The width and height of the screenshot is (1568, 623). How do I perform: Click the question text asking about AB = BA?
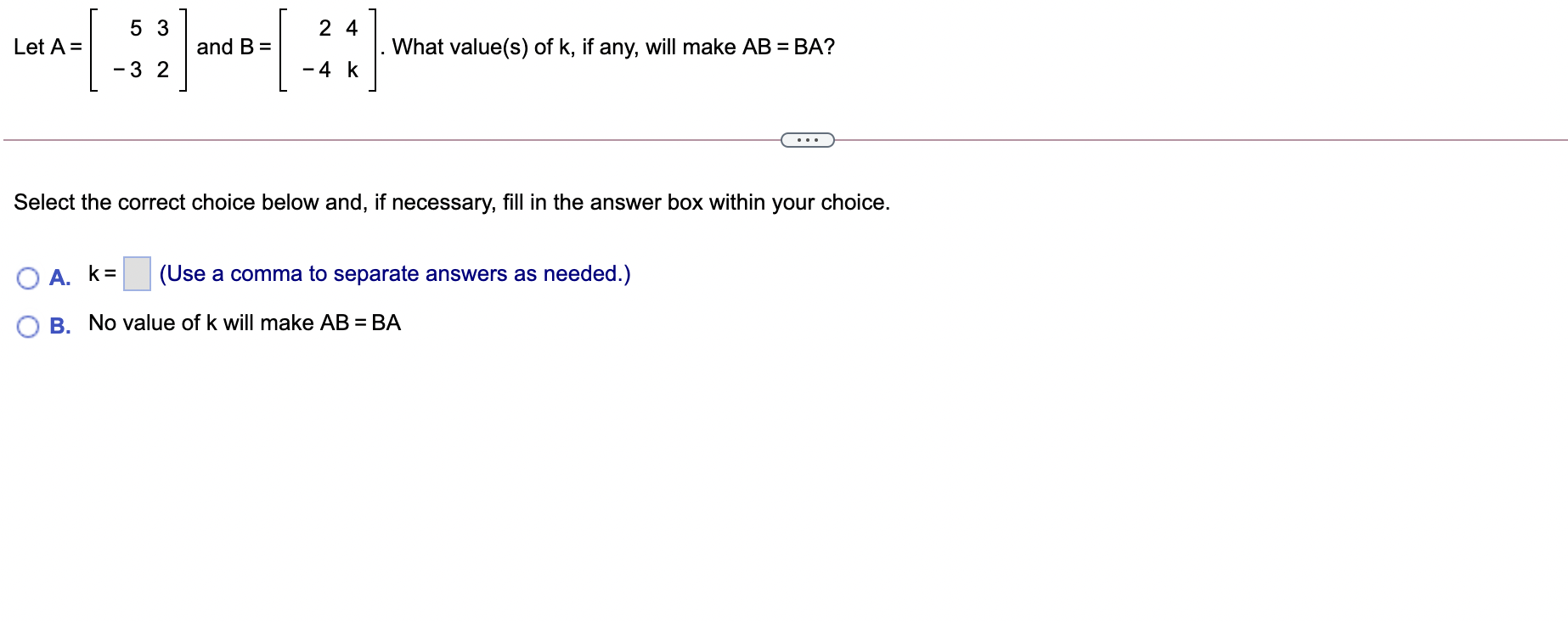(x=607, y=47)
